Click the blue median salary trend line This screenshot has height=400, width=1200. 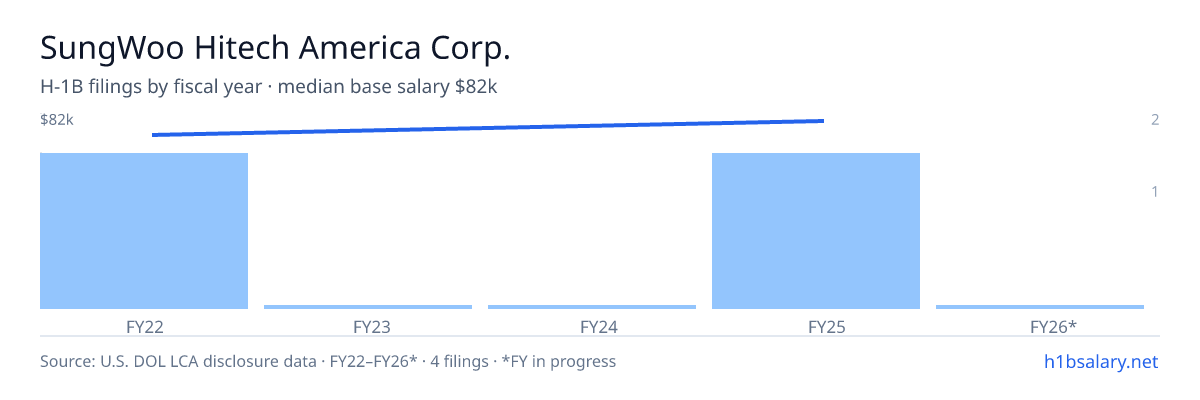click(488, 128)
